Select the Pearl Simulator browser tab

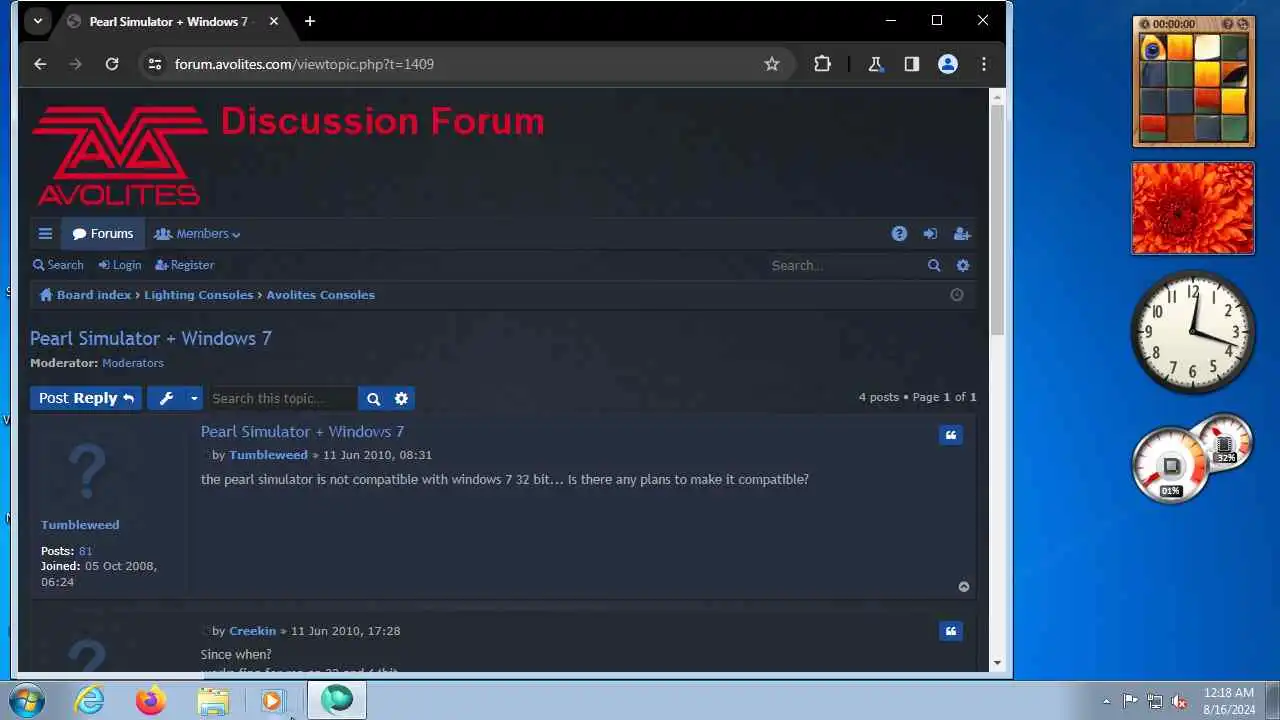[168, 21]
